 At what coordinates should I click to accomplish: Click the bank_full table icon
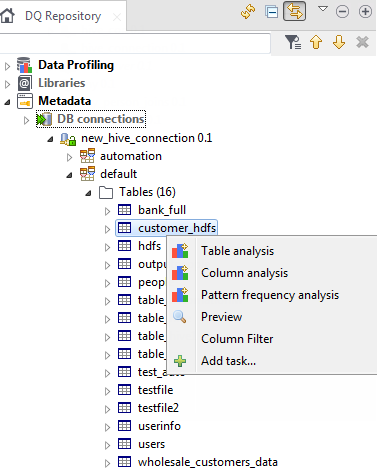(125, 210)
